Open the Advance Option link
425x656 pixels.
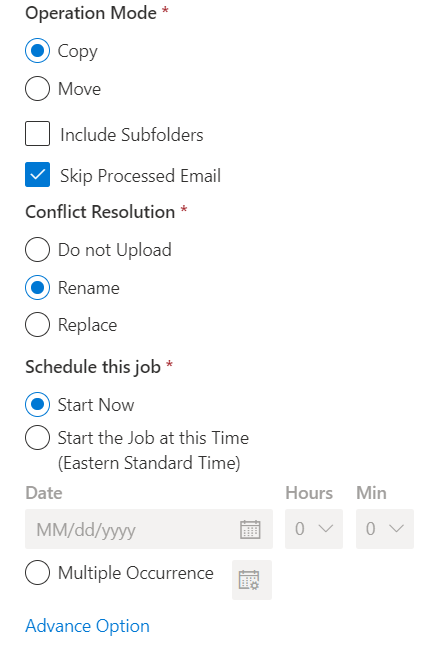[87, 626]
